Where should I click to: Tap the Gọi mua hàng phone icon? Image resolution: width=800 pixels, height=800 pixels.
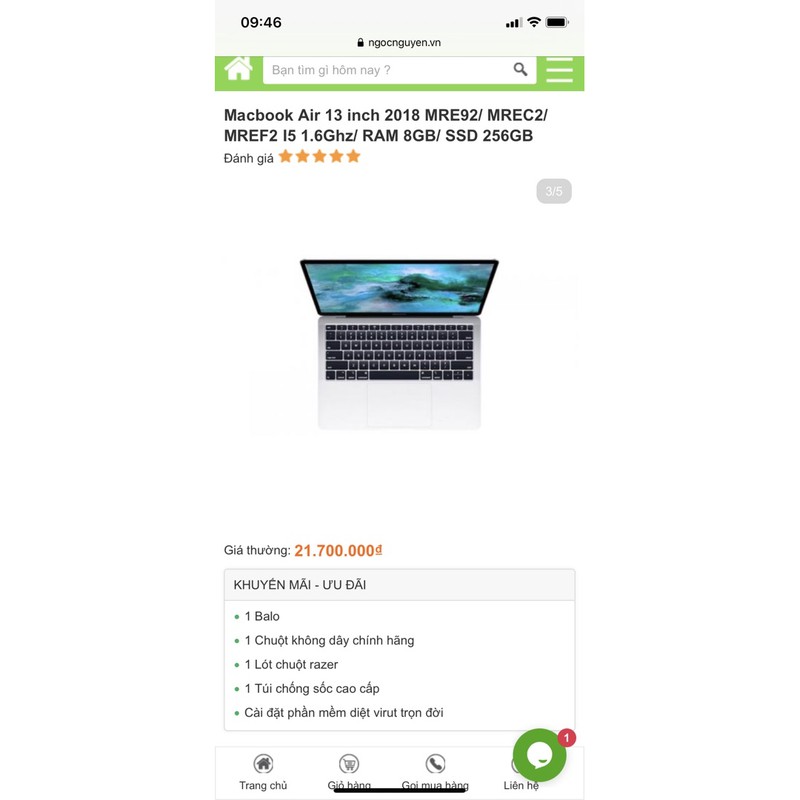coord(435,764)
